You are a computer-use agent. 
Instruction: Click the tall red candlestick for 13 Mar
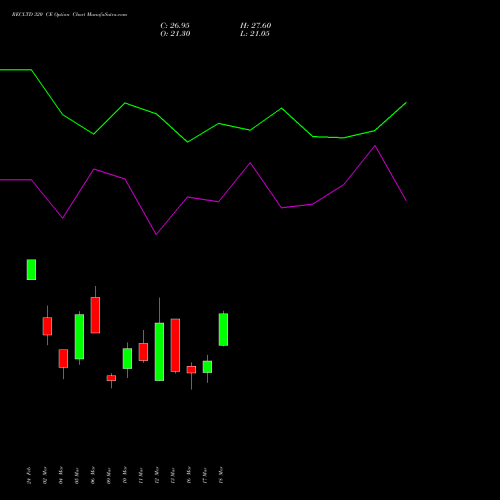click(x=175, y=345)
